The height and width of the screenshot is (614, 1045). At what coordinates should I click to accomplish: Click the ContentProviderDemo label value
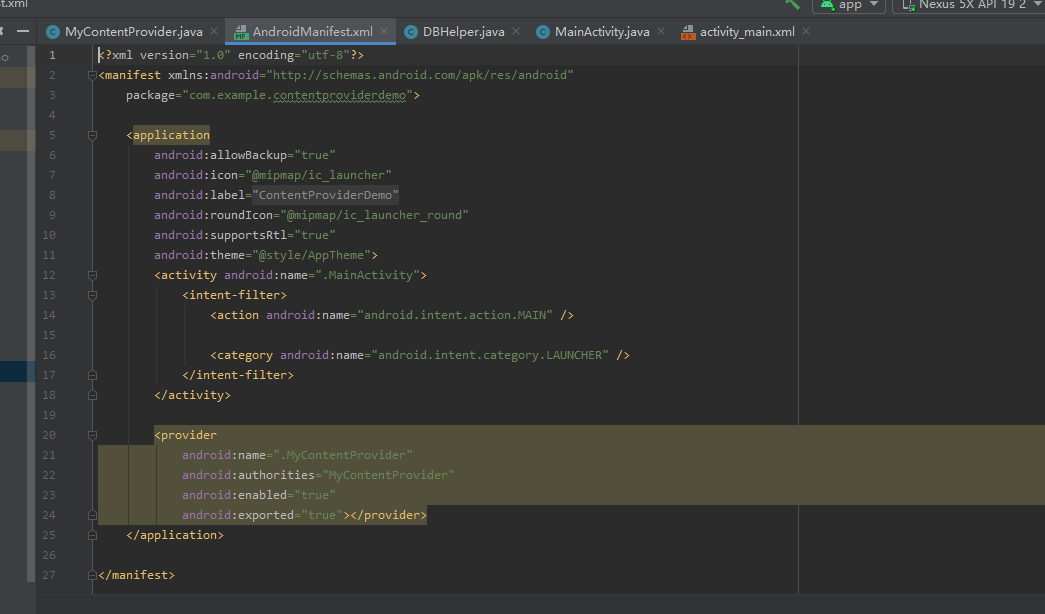(325, 195)
